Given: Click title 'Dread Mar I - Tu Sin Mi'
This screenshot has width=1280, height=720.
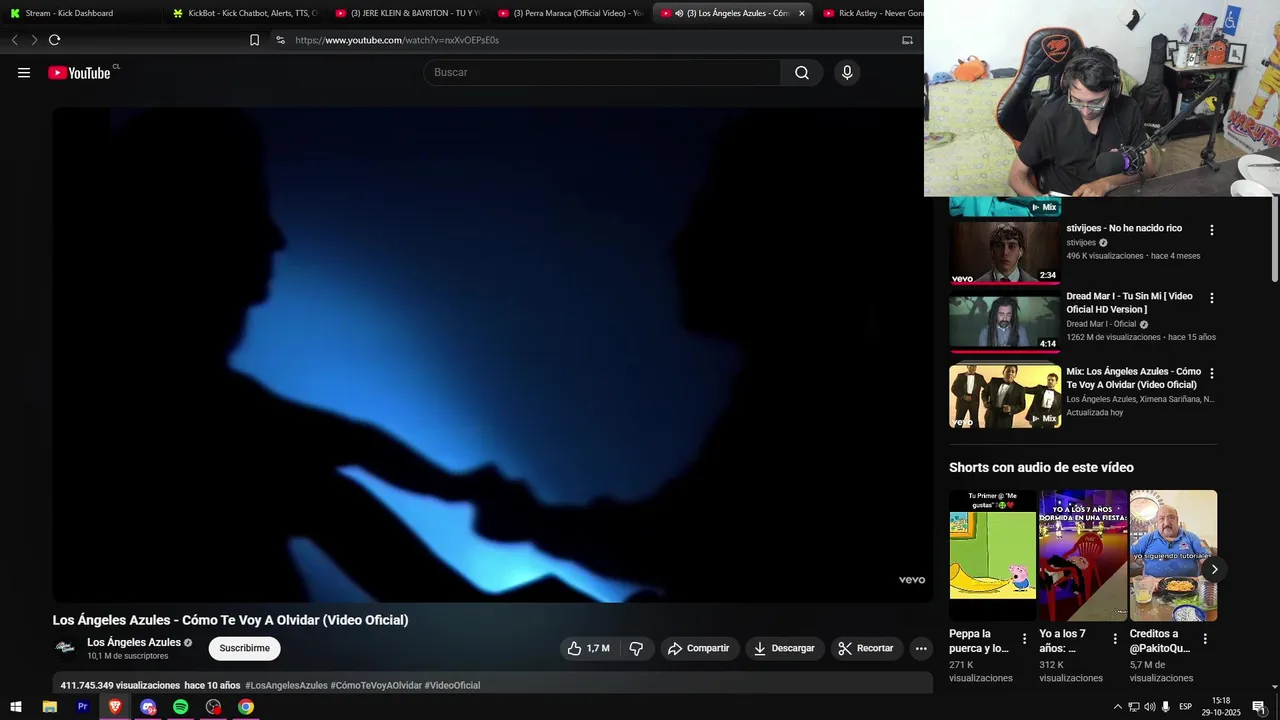Looking at the screenshot, I should click(x=1130, y=303).
